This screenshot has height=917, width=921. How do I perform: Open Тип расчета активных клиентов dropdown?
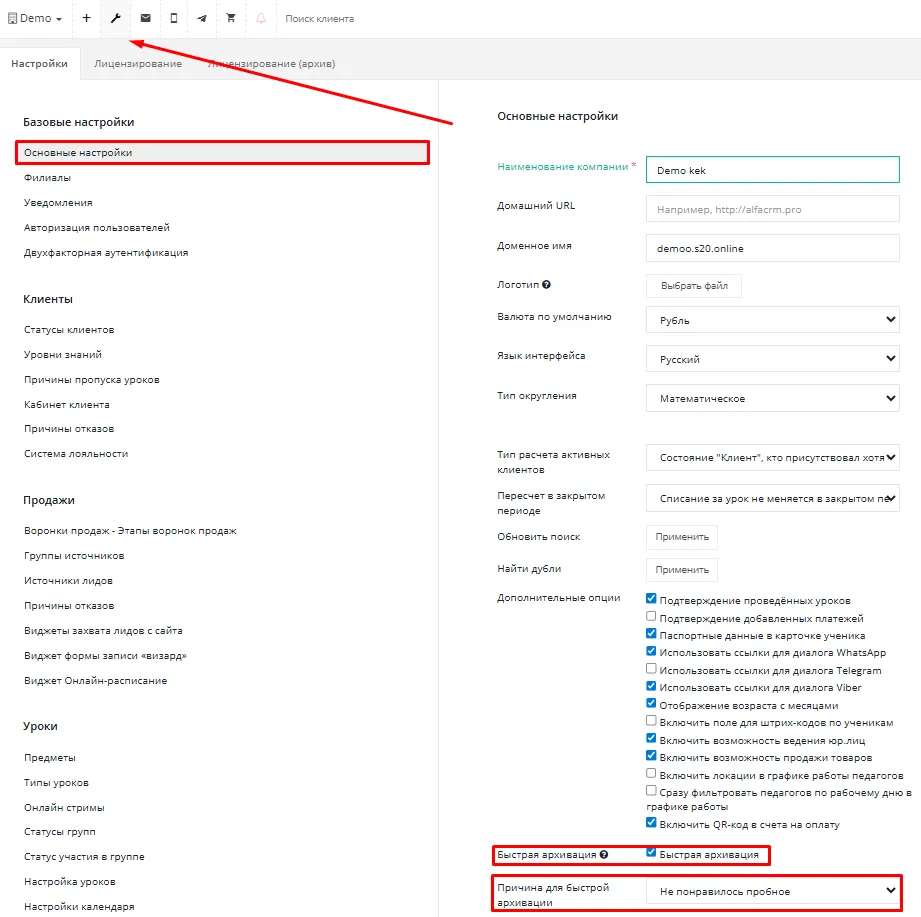click(x=772, y=458)
